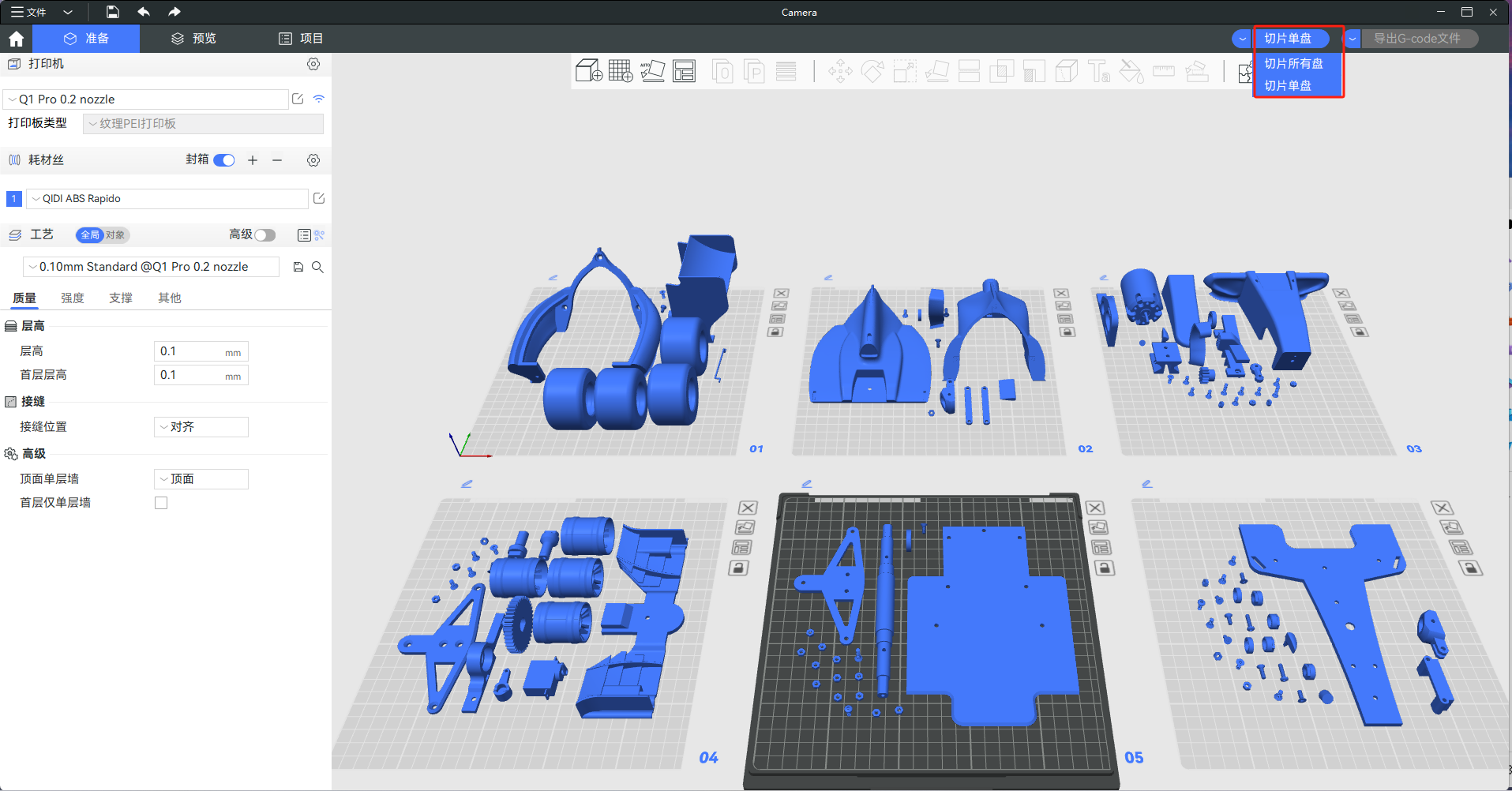Image resolution: width=1512 pixels, height=791 pixels.
Task: Expand the 接缝位置 seam position dropdown
Action: pos(201,427)
